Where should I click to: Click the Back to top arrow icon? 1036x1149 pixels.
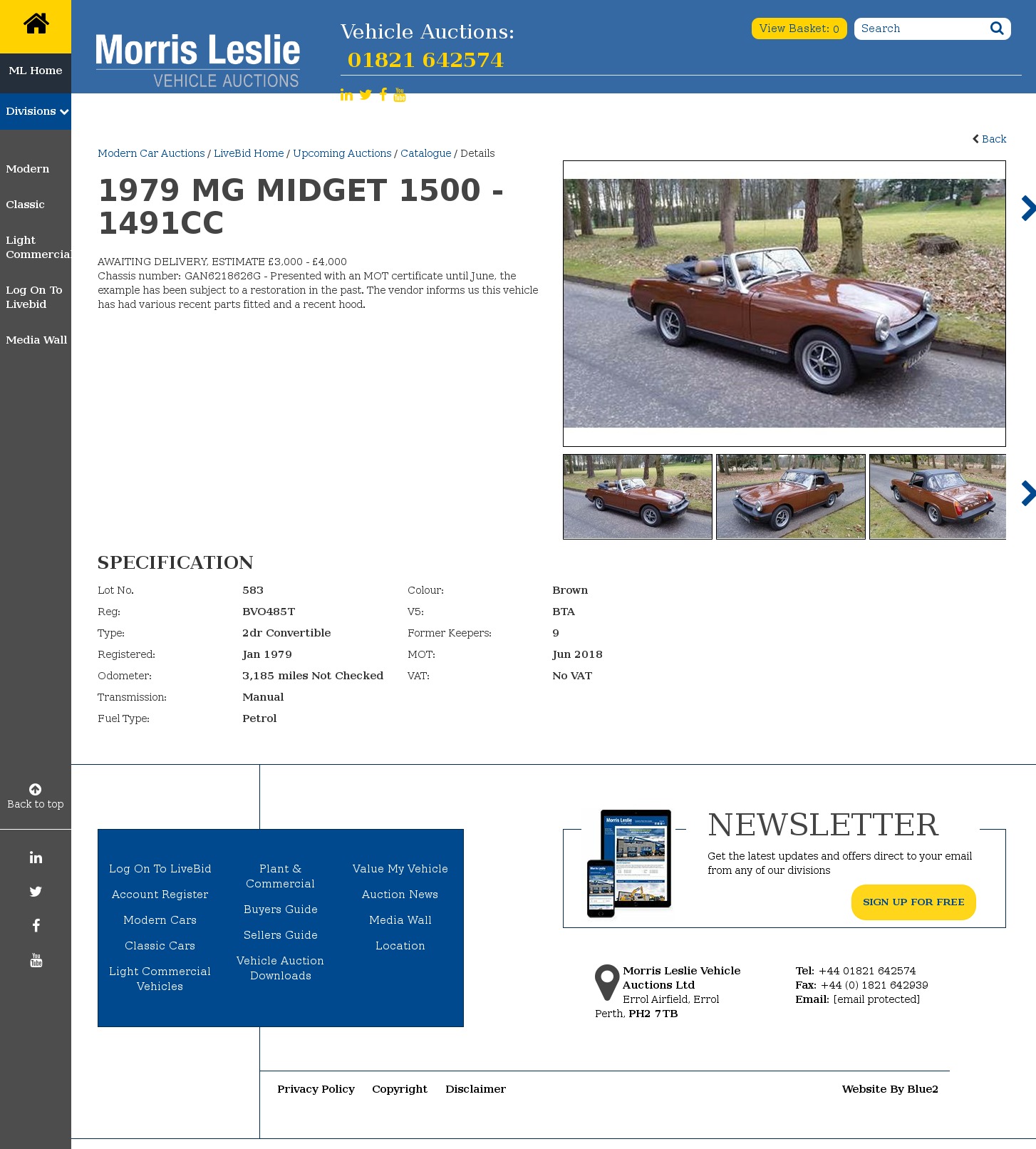35,789
